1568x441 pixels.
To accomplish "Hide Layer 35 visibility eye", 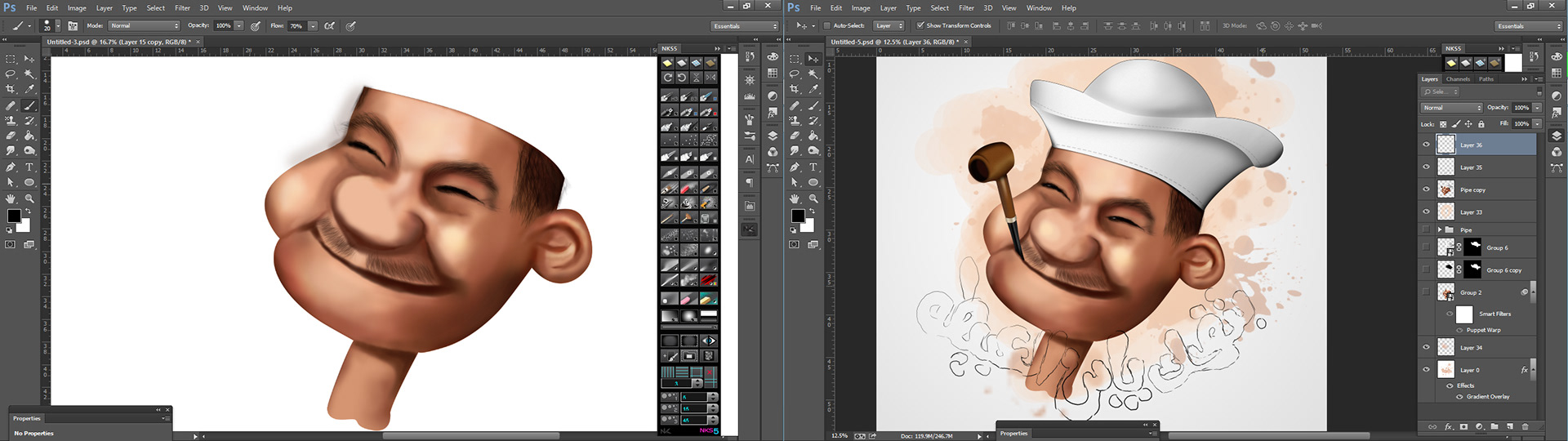I will 1427,167.
